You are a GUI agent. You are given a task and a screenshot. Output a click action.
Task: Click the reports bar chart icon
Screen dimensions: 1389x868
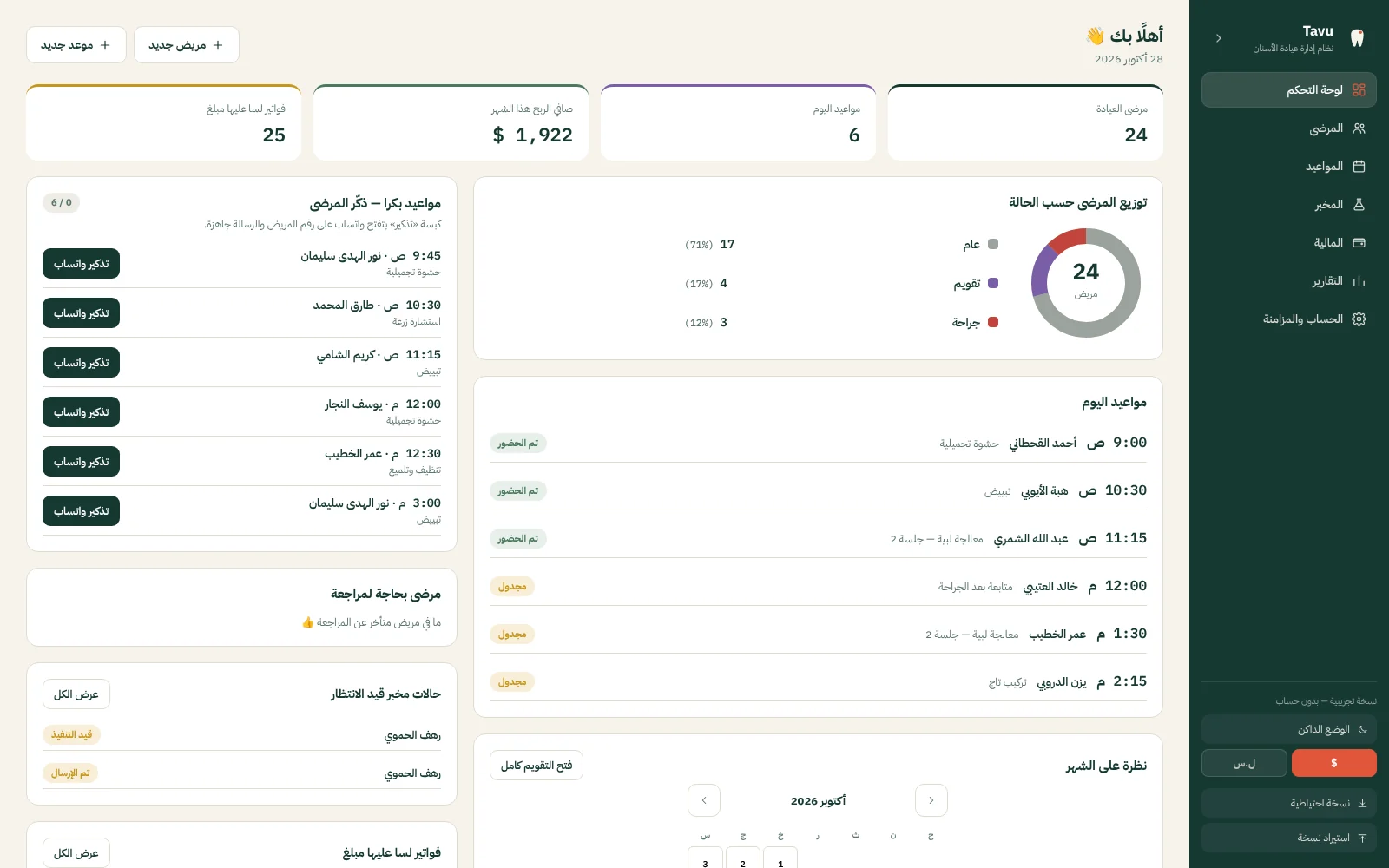(1359, 281)
